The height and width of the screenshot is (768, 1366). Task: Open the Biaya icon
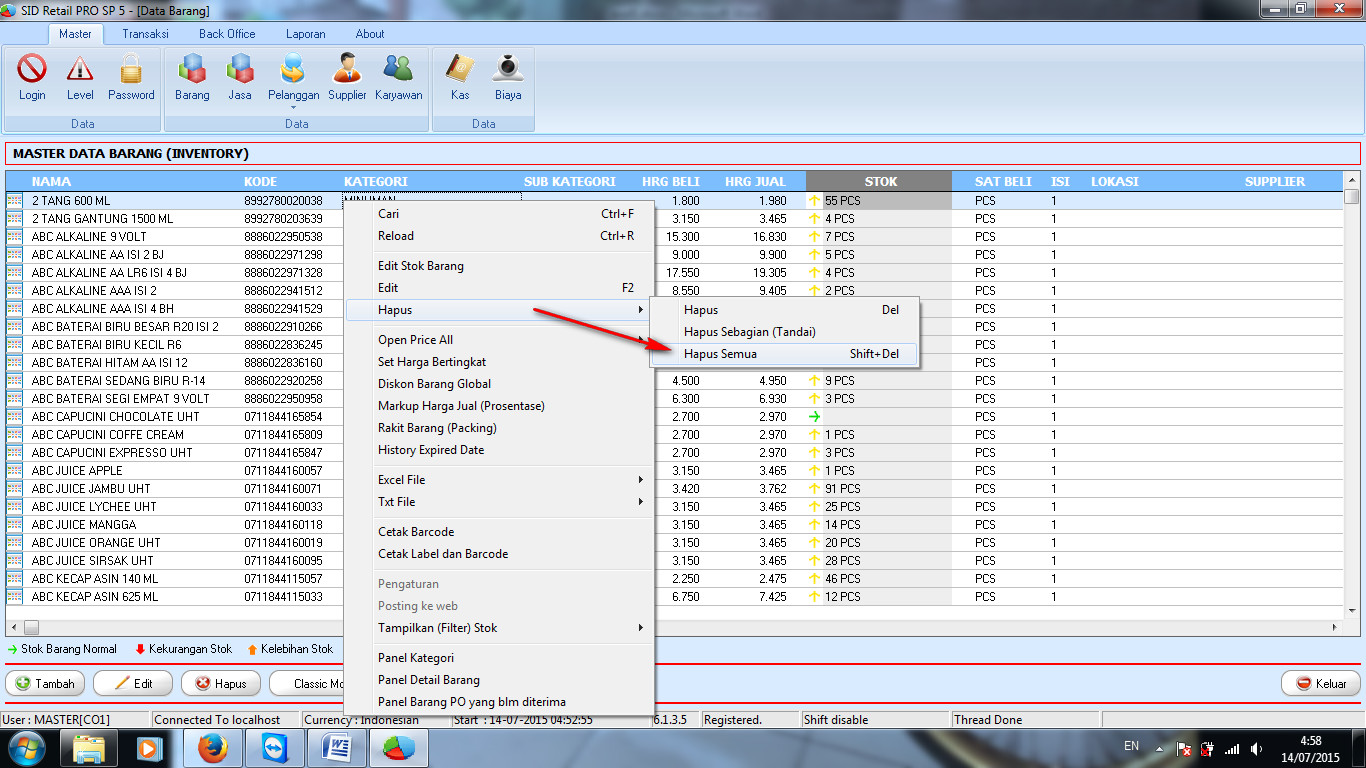point(507,75)
